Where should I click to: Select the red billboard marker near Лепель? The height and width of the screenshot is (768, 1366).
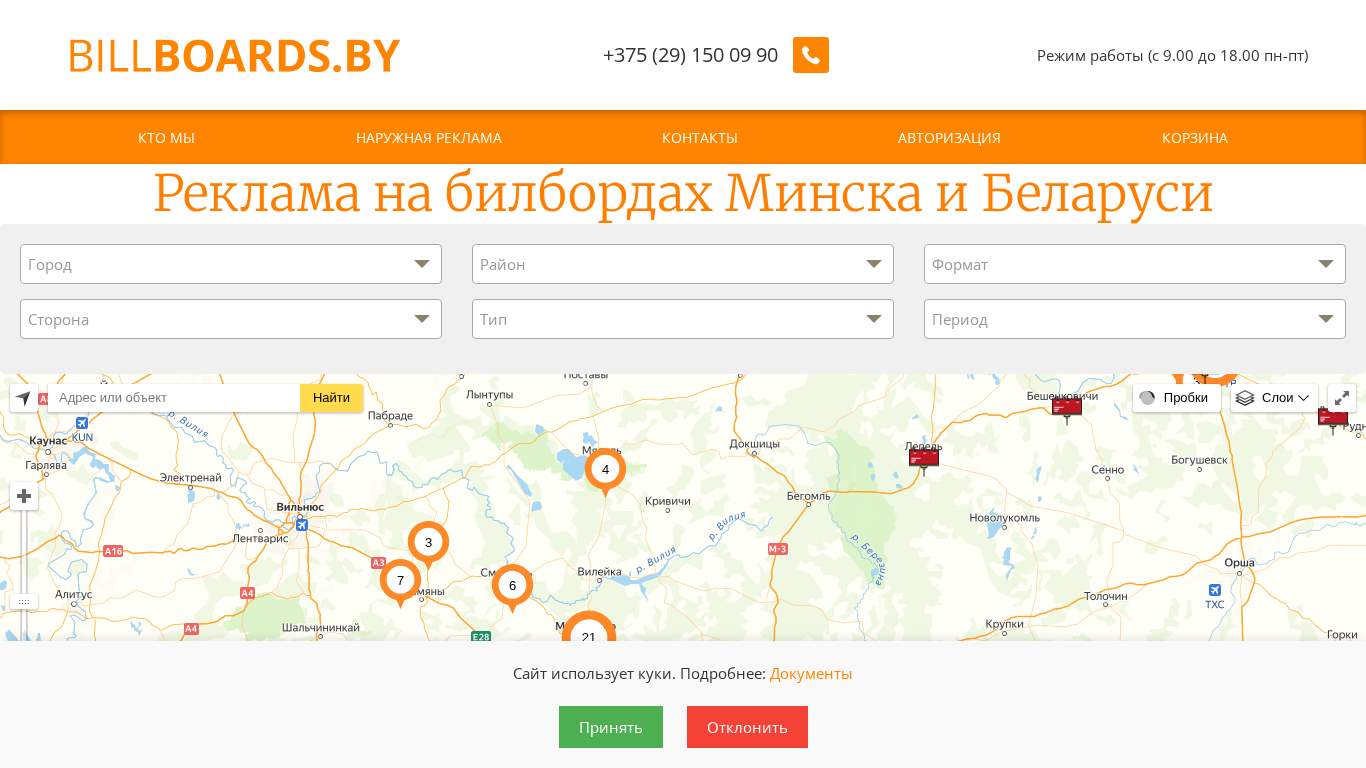pos(924,460)
